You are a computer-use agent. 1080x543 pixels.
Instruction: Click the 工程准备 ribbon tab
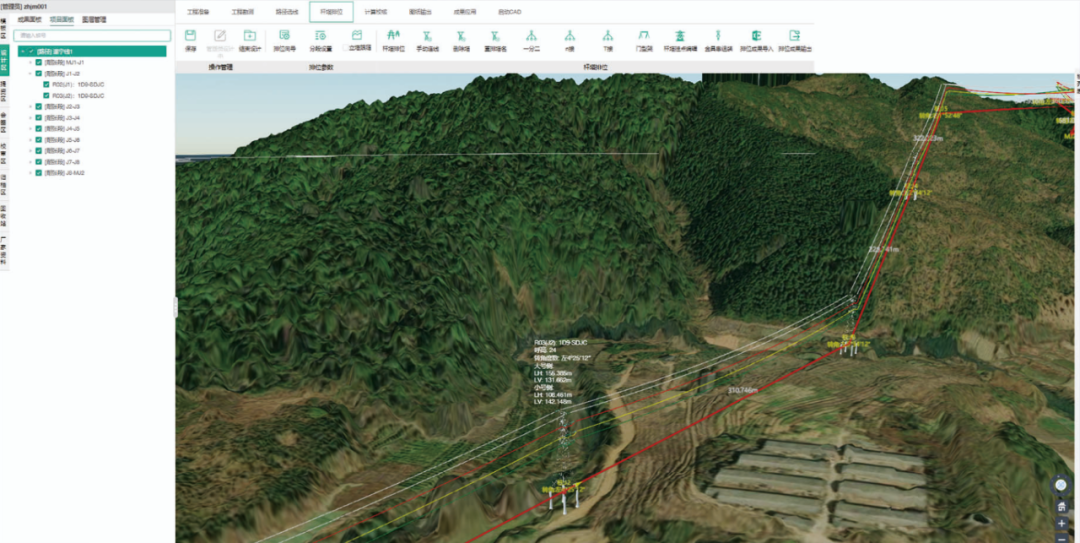pos(200,12)
